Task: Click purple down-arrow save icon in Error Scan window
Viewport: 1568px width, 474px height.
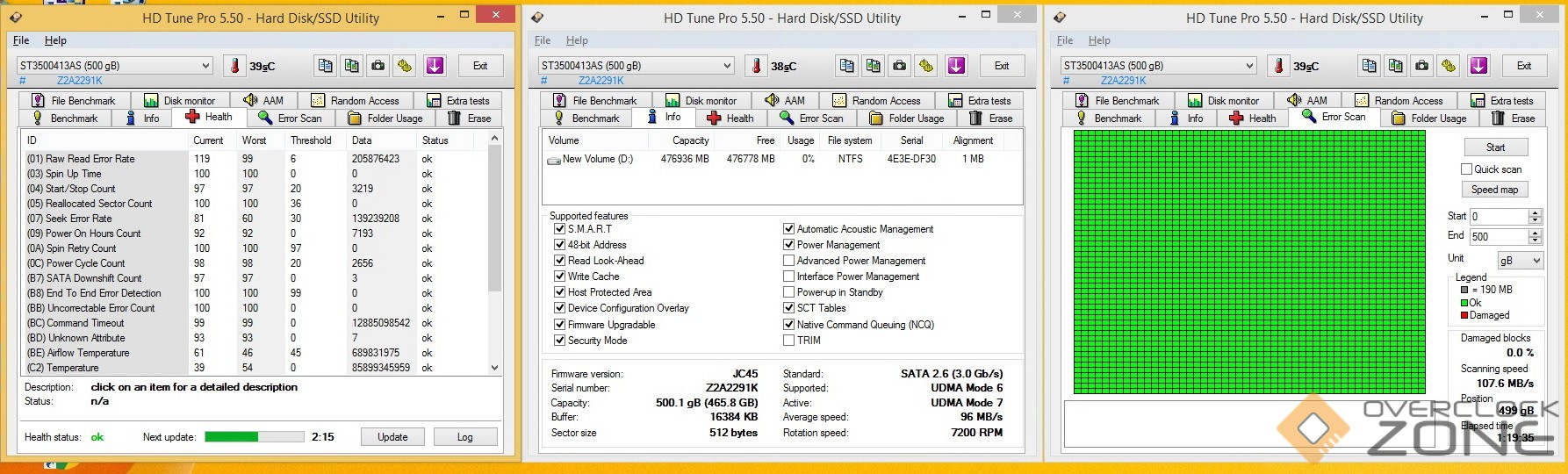Action: 1478,66
